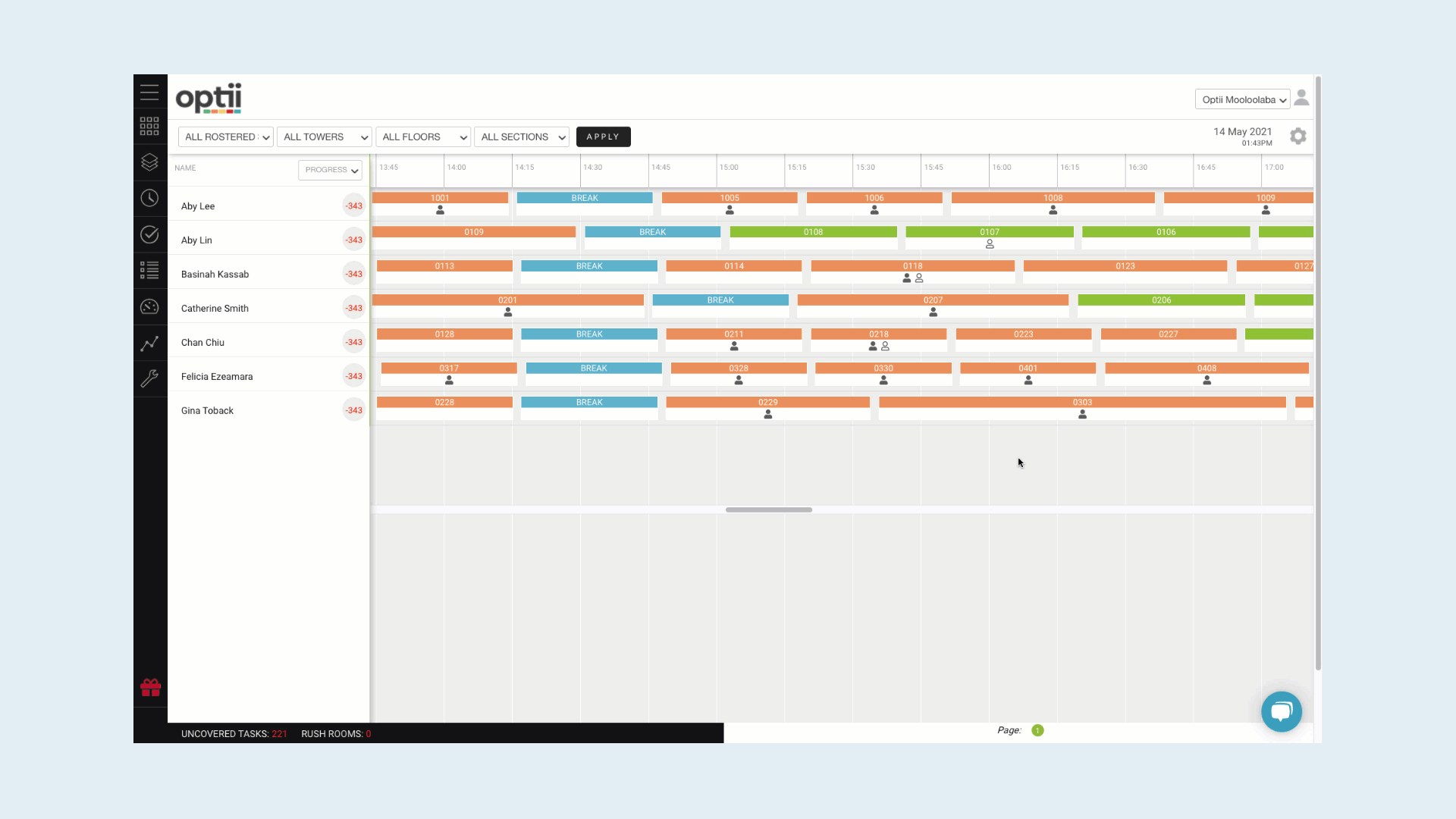Click the APPLY button to filter results

click(x=603, y=136)
